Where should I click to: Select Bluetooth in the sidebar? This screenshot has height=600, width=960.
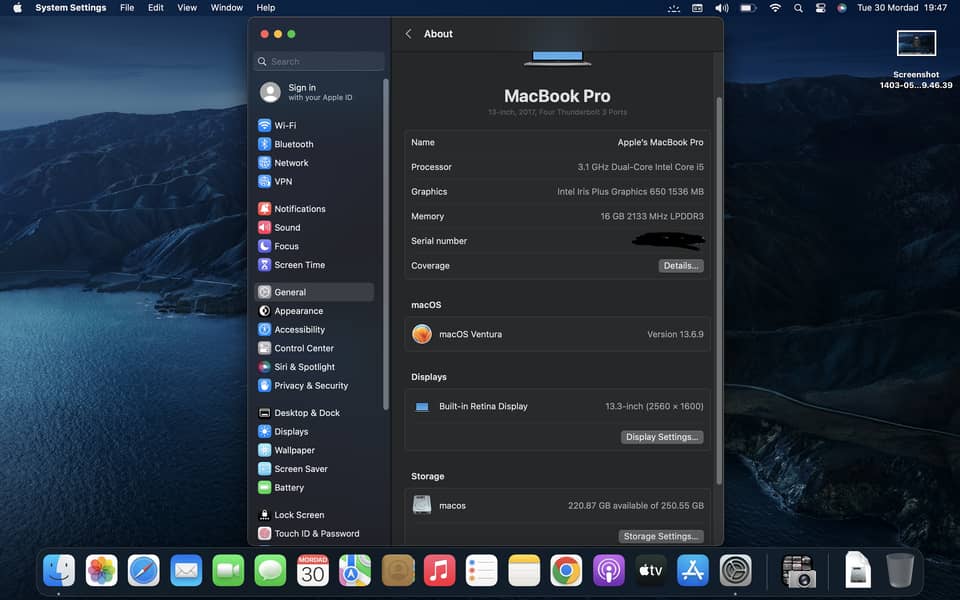(x=293, y=144)
